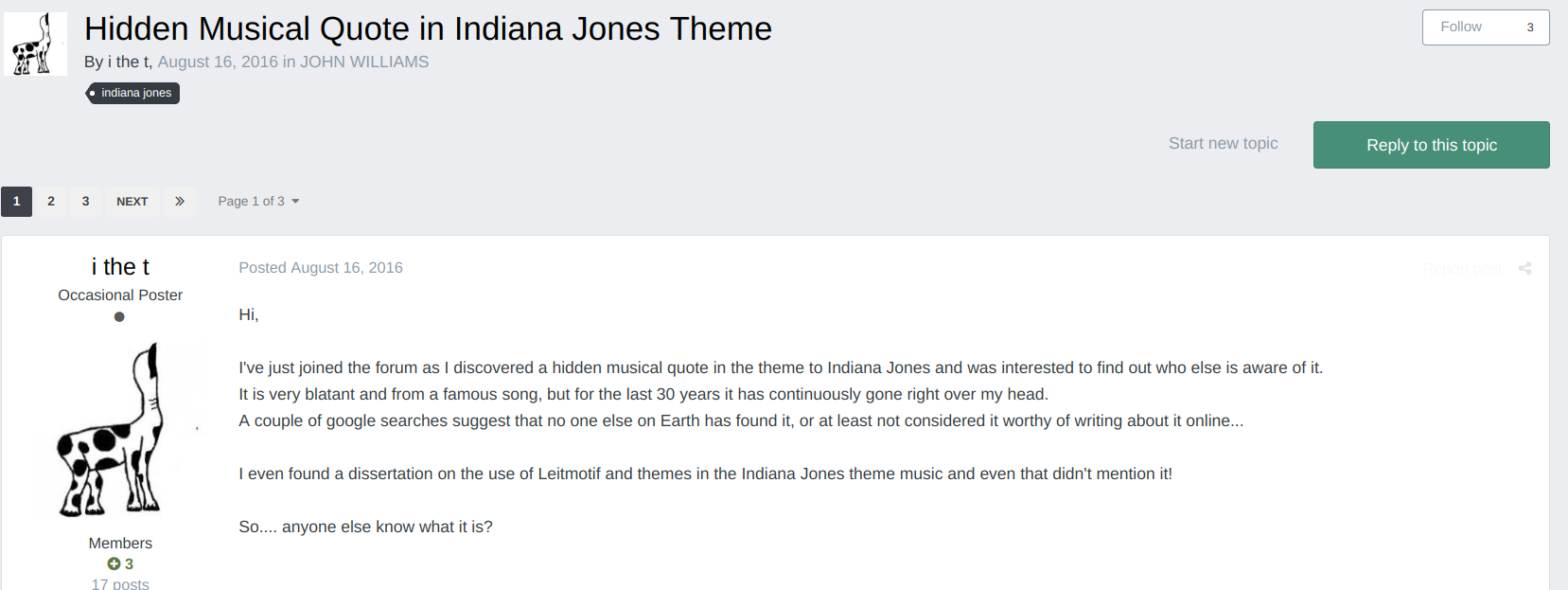This screenshot has width=1568, height=590.
Task: Click author name 'i the t' in topic byline
Action: point(128,62)
